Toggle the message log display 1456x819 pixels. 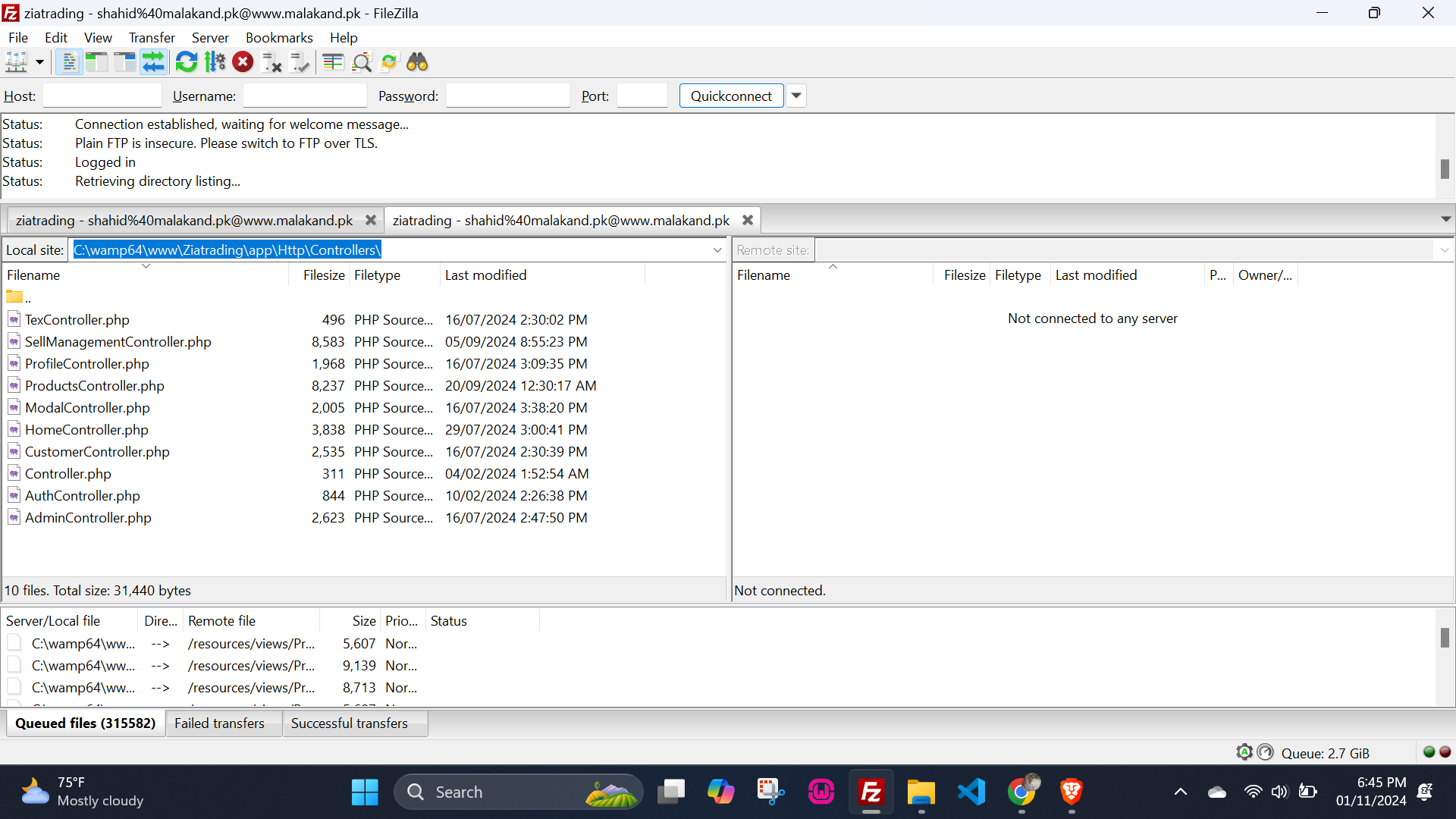coord(69,62)
